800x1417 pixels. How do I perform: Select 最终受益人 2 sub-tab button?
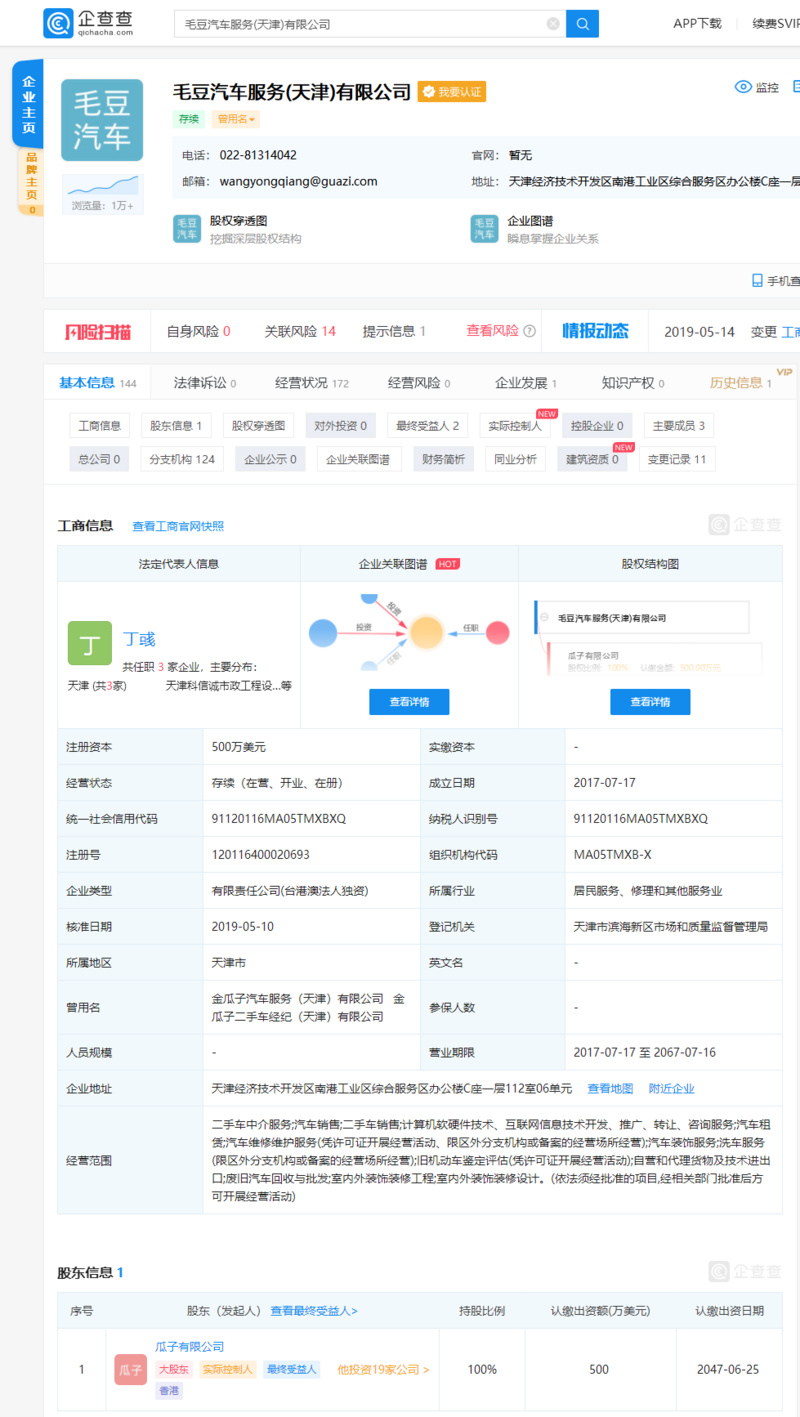click(x=427, y=426)
